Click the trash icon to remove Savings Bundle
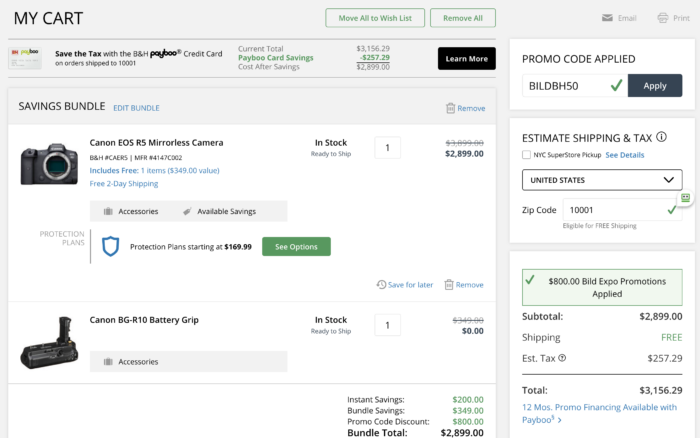700x438 pixels. coord(450,108)
